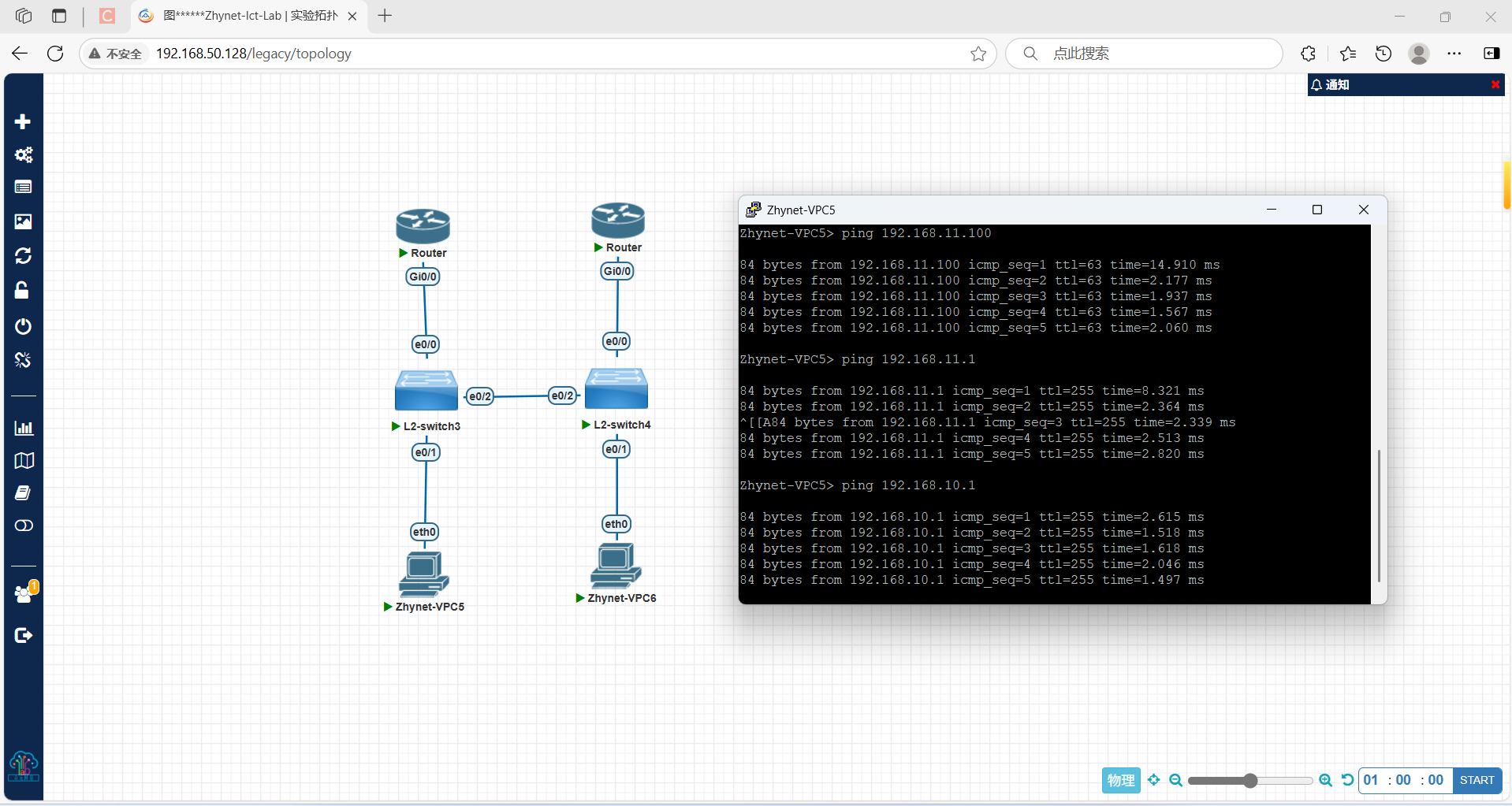Viewport: 1512px width, 806px height.
Task: Select the L2-switch4 node icon
Action: point(616,388)
